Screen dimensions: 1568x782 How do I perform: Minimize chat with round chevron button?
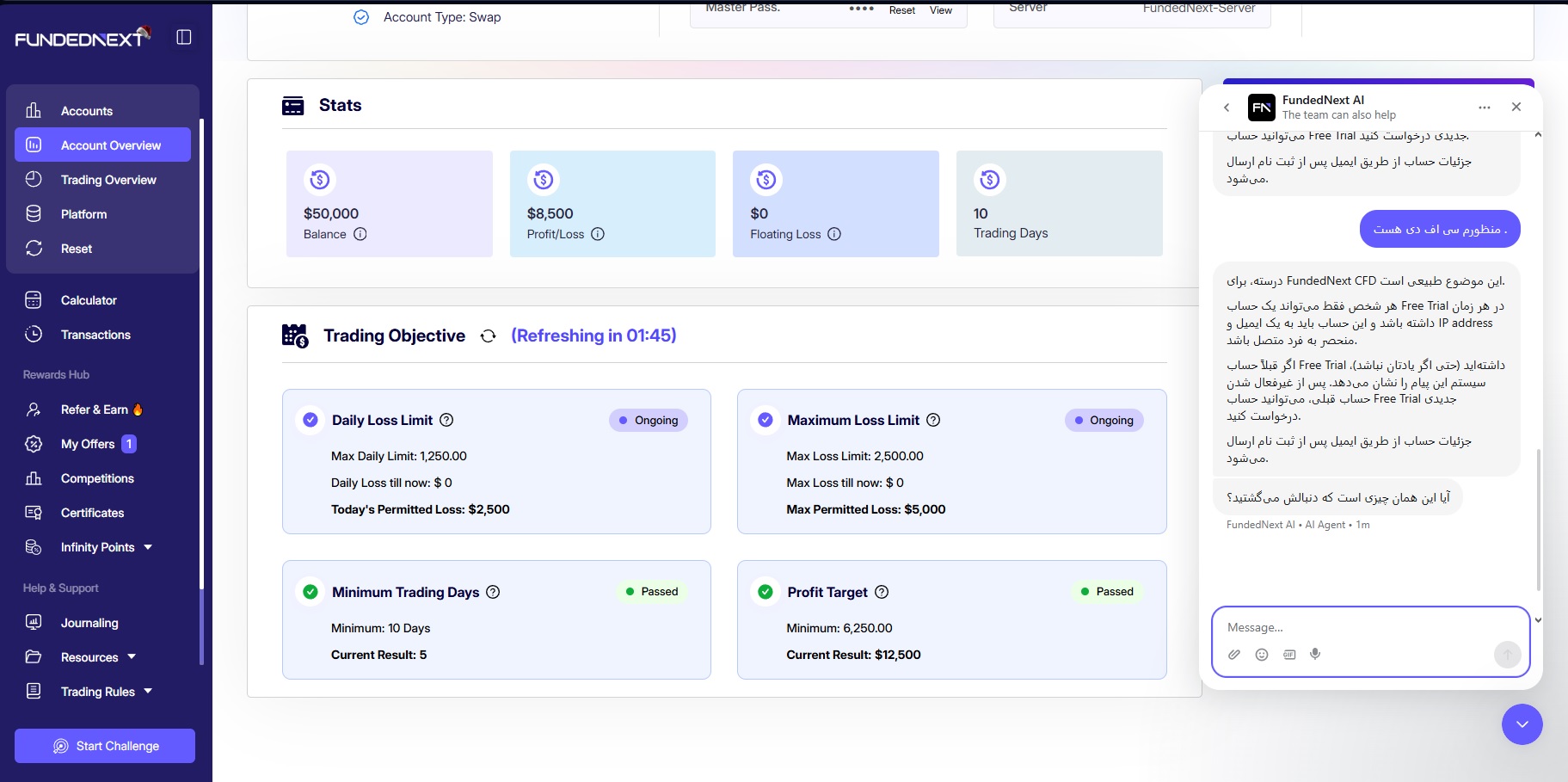1522,724
